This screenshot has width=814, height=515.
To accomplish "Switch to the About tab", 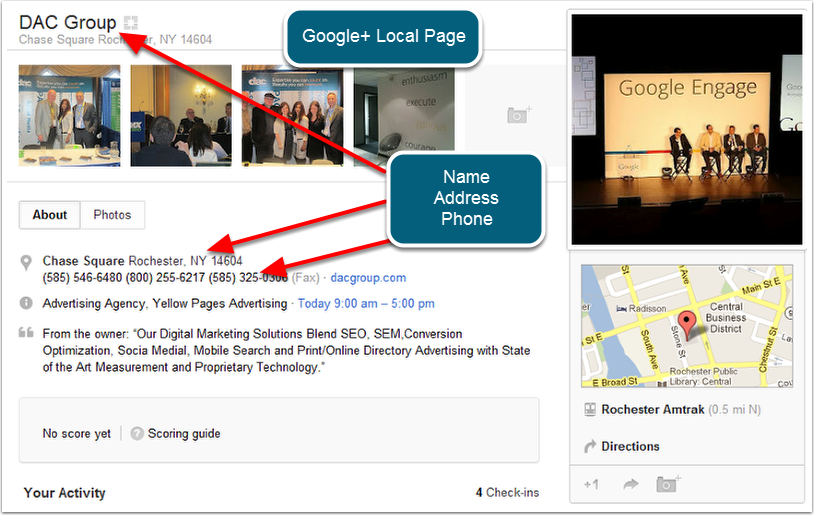I will coord(50,215).
